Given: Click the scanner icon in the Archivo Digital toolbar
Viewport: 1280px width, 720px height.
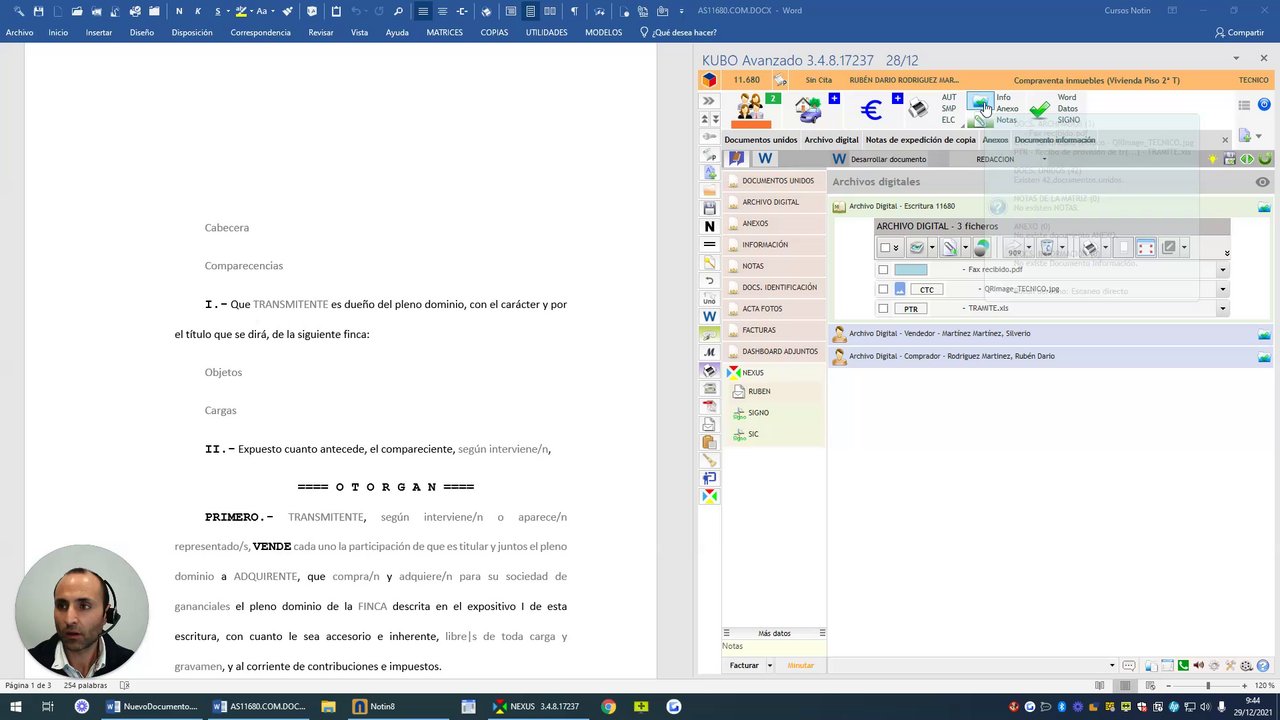Looking at the screenshot, I should 916,248.
